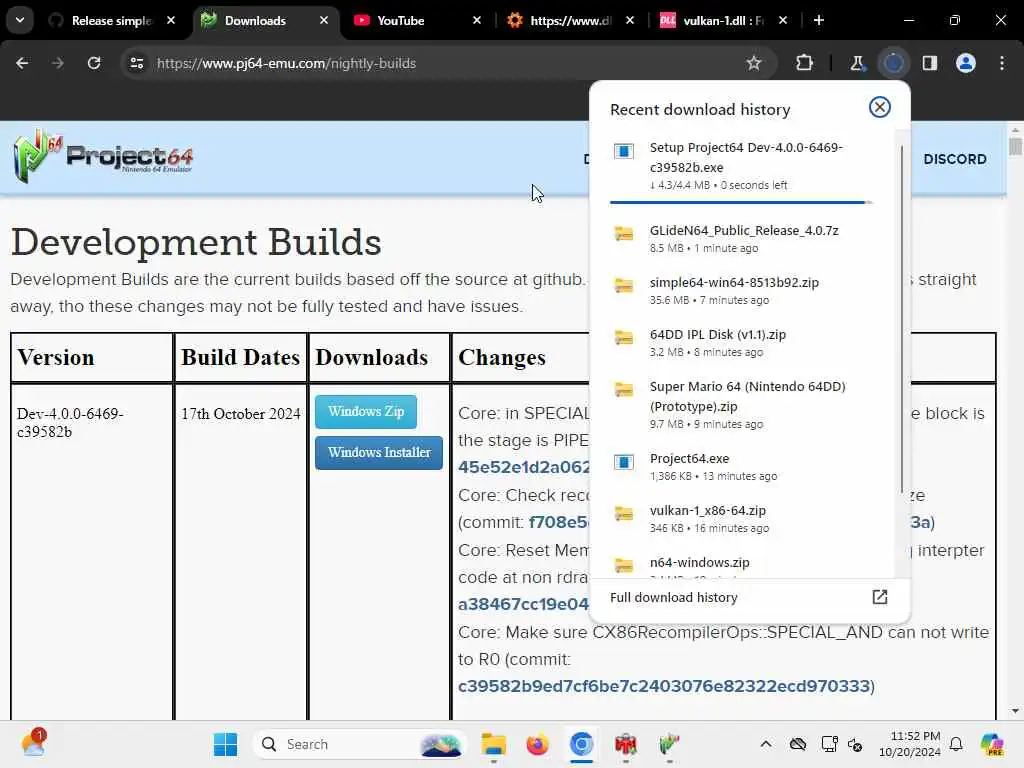Viewport: 1024px width, 768px height.
Task: Open Super Mario 64 (Nintendo 64DD) download entry
Action: [x=742, y=404]
